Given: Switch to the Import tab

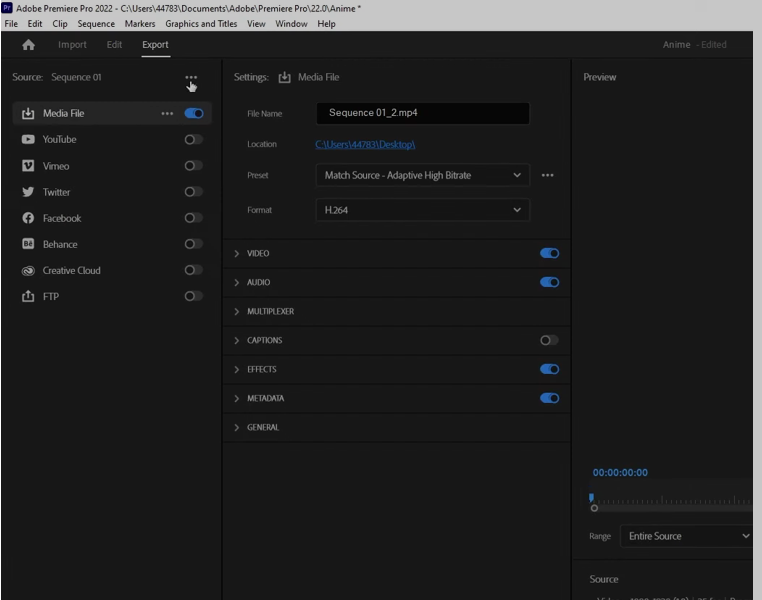Looking at the screenshot, I should click(72, 45).
